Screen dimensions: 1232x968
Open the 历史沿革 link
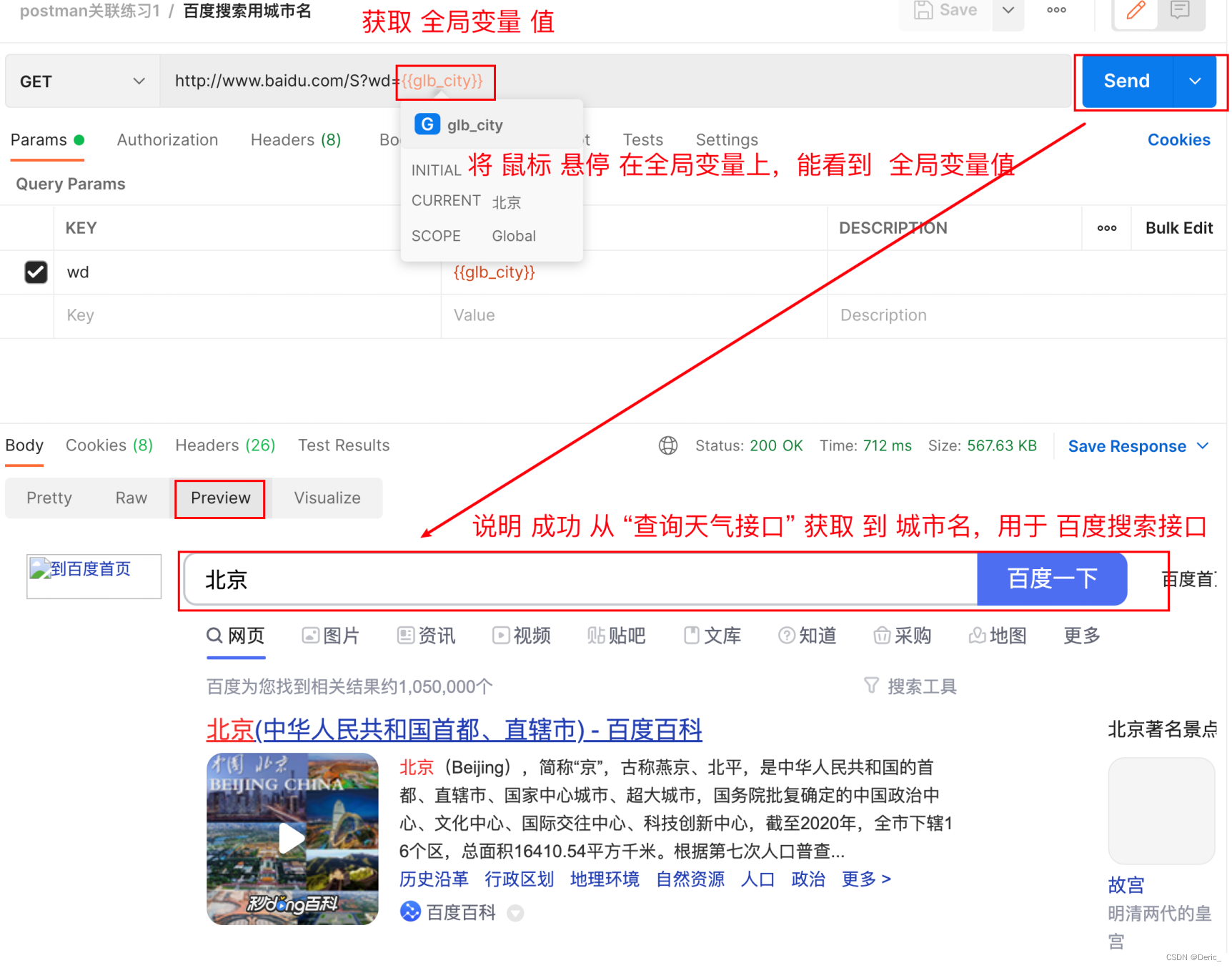[x=434, y=879]
